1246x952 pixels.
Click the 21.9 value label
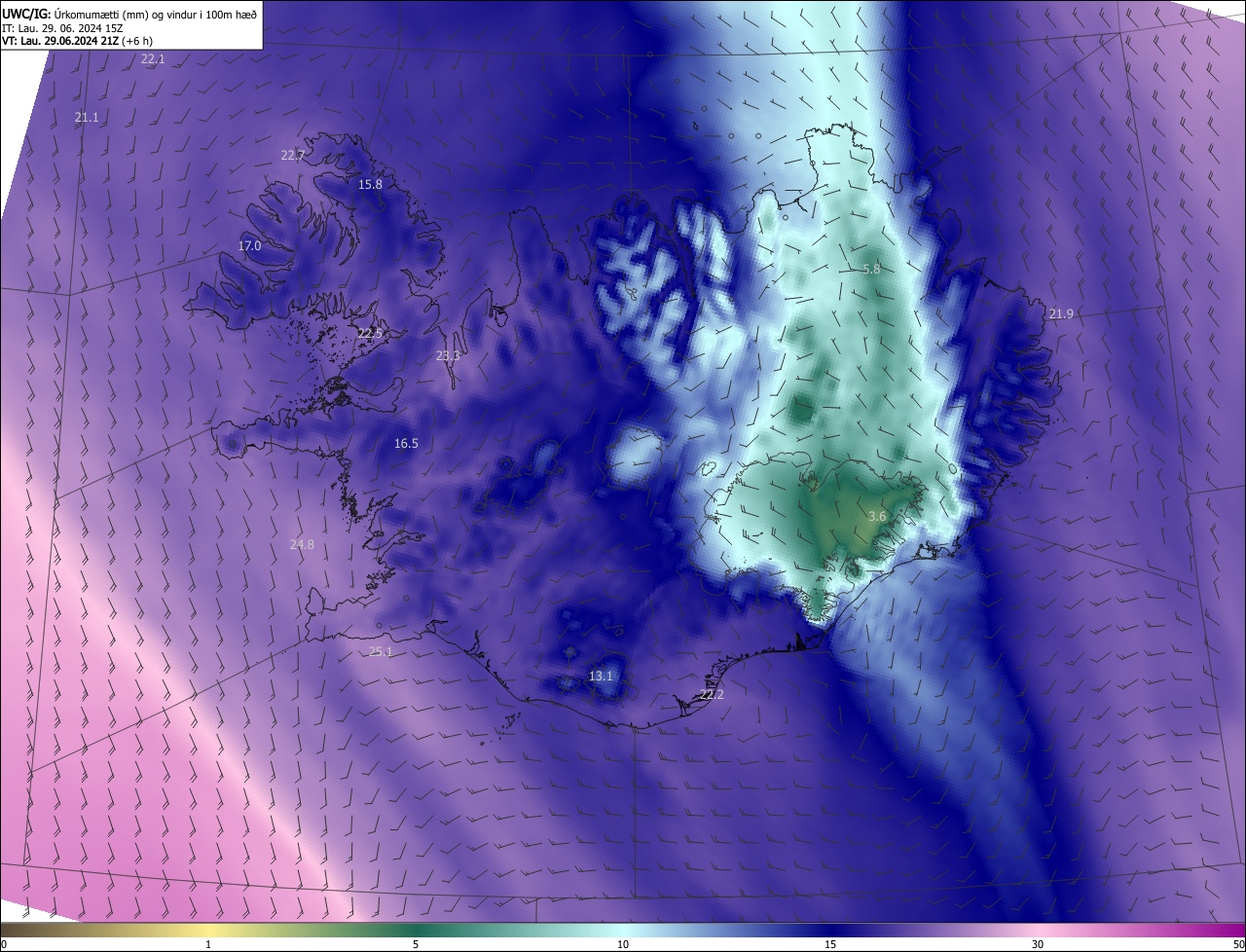tap(1061, 313)
